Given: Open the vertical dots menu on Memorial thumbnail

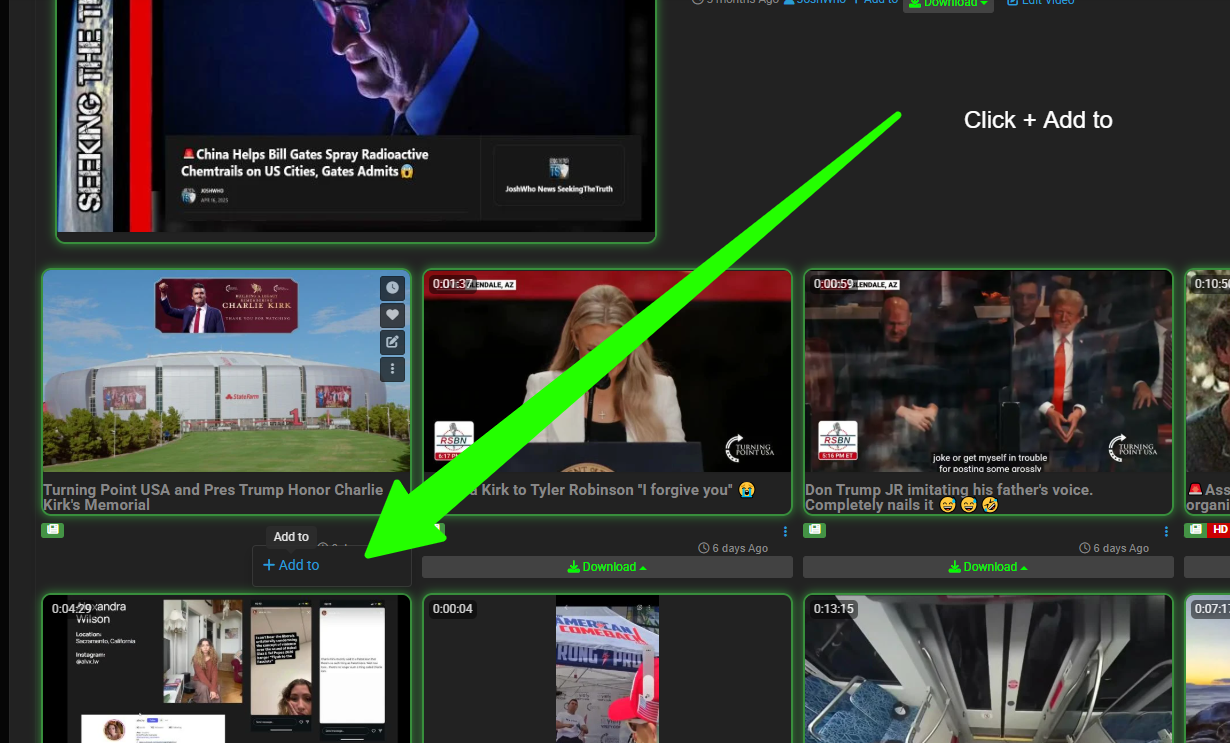Looking at the screenshot, I should tap(392, 369).
